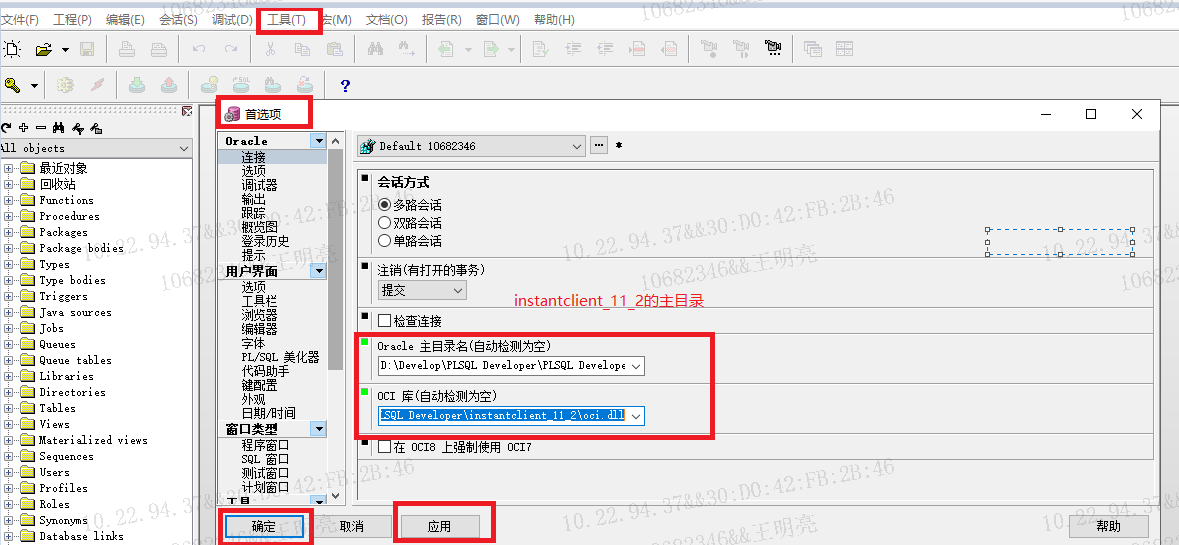Click the Execute gear icon

coord(65,85)
